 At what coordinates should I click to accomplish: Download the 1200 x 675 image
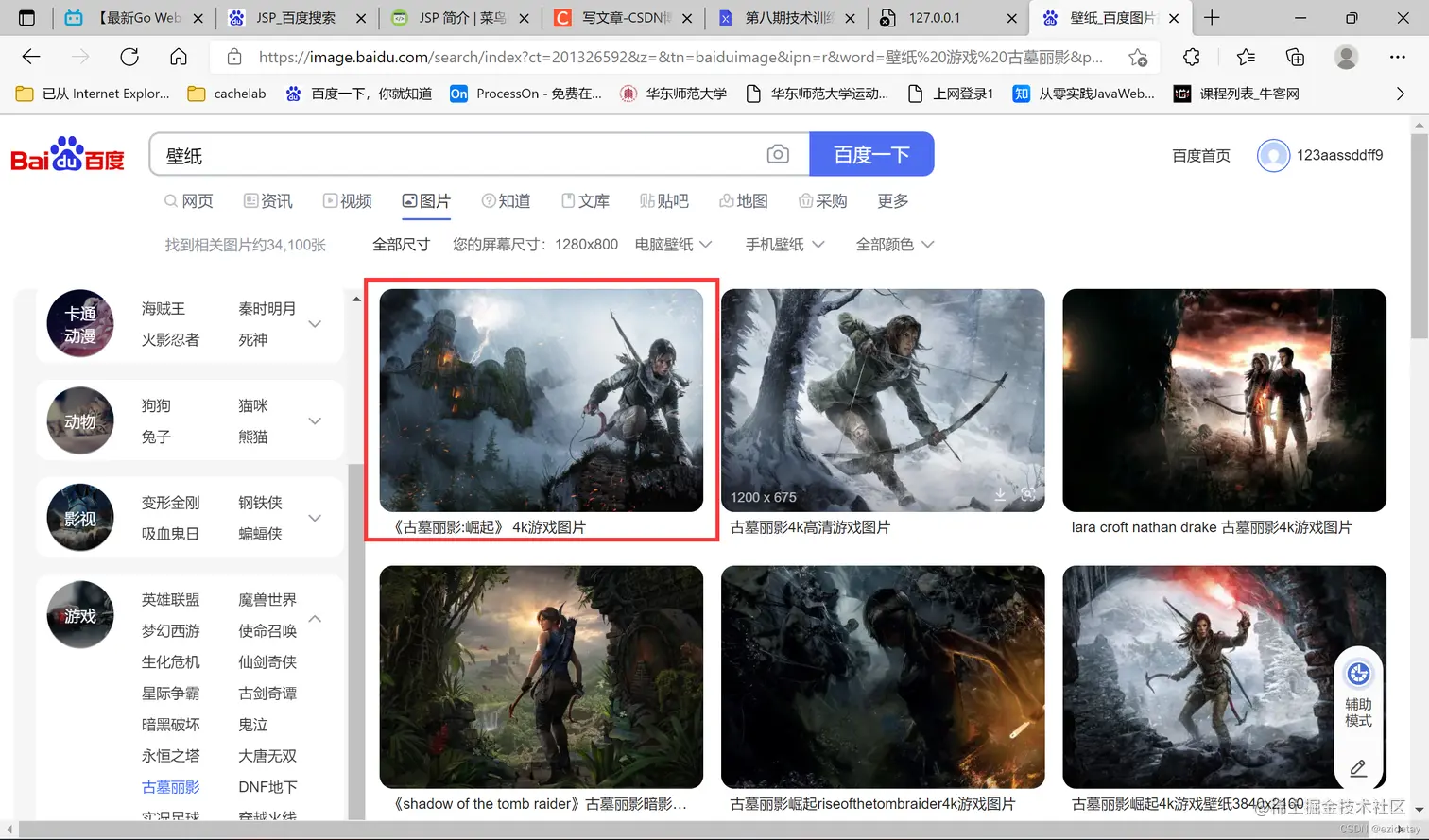(x=1000, y=495)
